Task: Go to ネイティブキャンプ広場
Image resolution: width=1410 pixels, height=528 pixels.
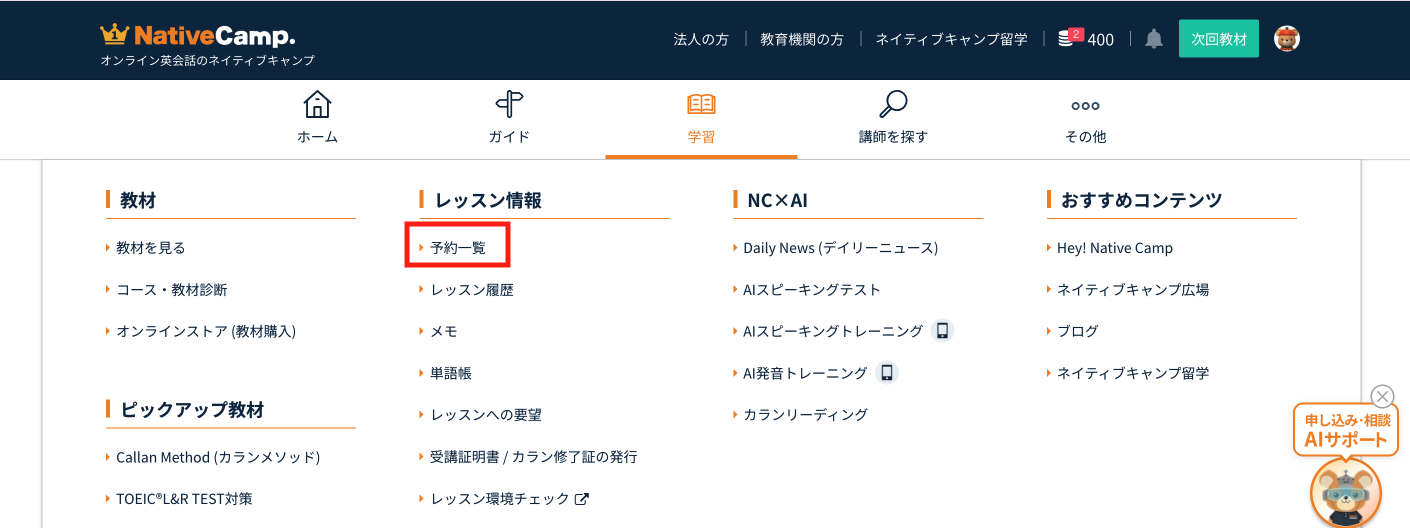Action: (1132, 289)
